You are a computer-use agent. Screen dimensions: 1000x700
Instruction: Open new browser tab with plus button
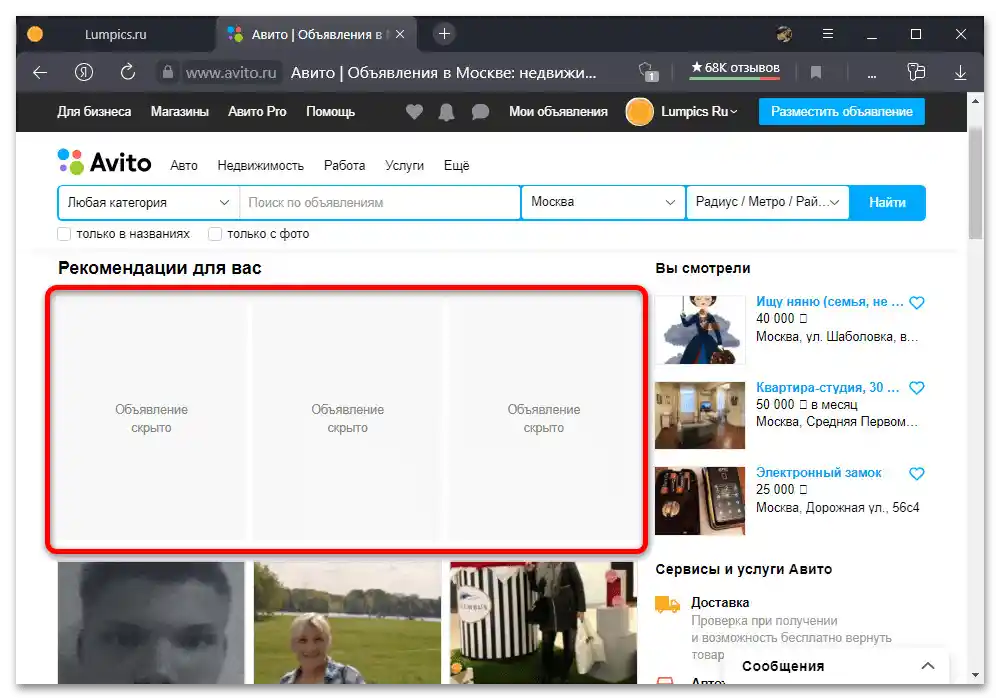coord(445,33)
